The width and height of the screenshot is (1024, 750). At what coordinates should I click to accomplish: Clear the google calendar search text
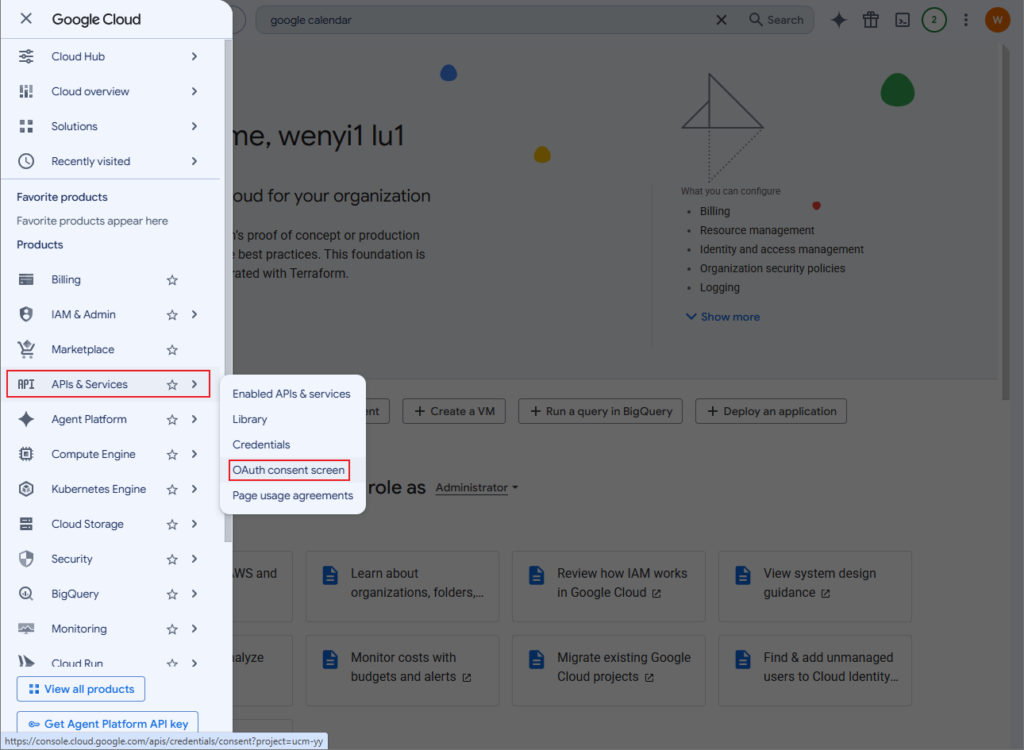pos(721,20)
